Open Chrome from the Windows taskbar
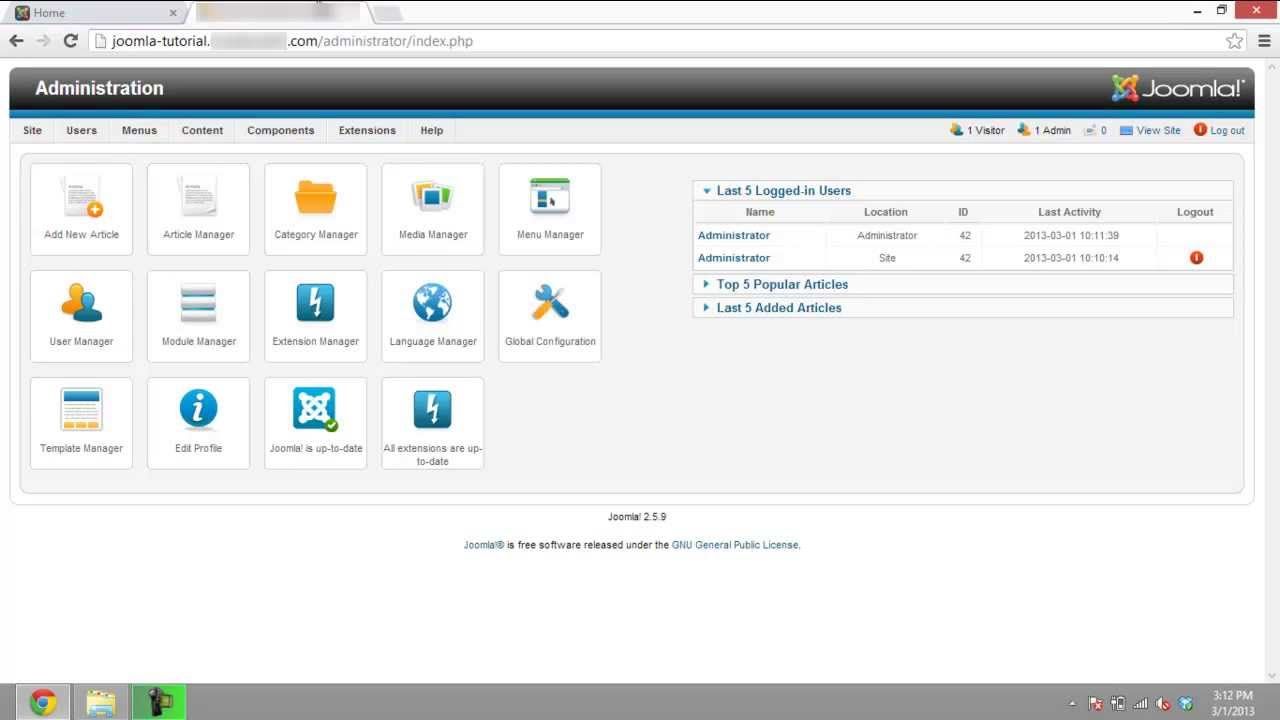The height and width of the screenshot is (720, 1280). [43, 702]
